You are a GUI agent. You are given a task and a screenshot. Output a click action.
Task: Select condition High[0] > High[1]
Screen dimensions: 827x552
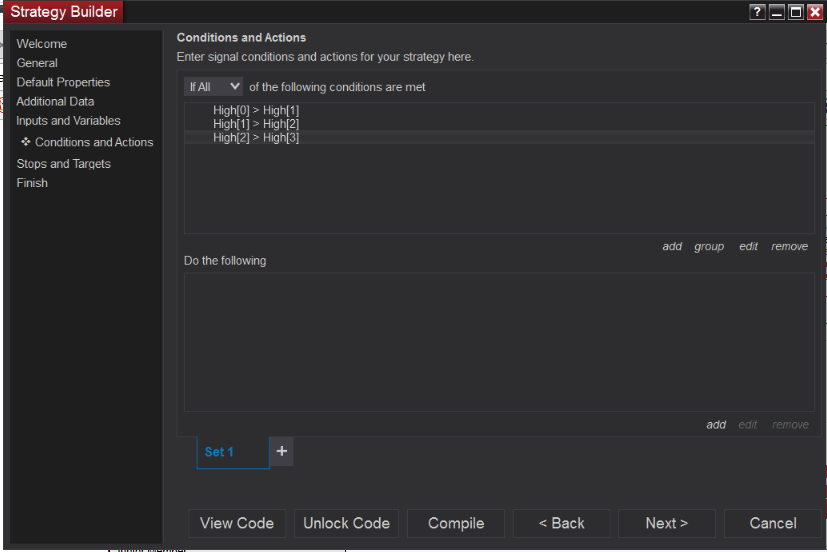[x=256, y=110]
